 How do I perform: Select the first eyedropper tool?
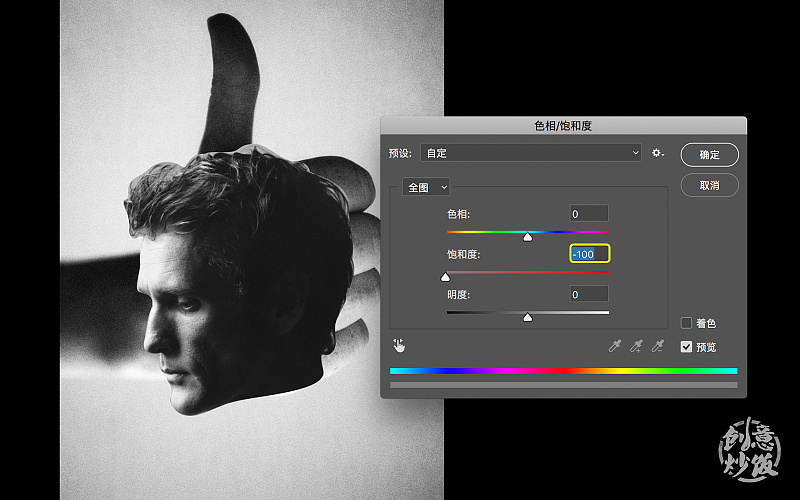pos(617,346)
